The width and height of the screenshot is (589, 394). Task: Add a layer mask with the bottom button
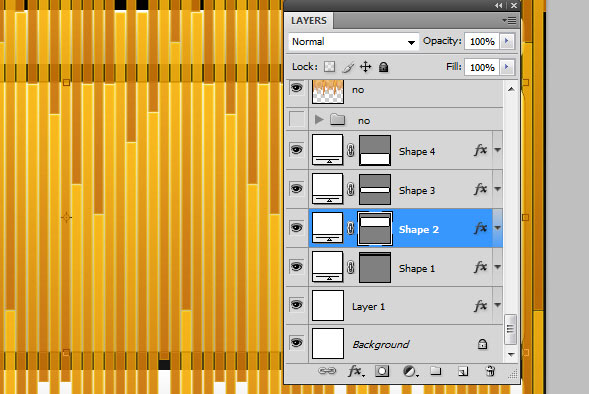[382, 371]
